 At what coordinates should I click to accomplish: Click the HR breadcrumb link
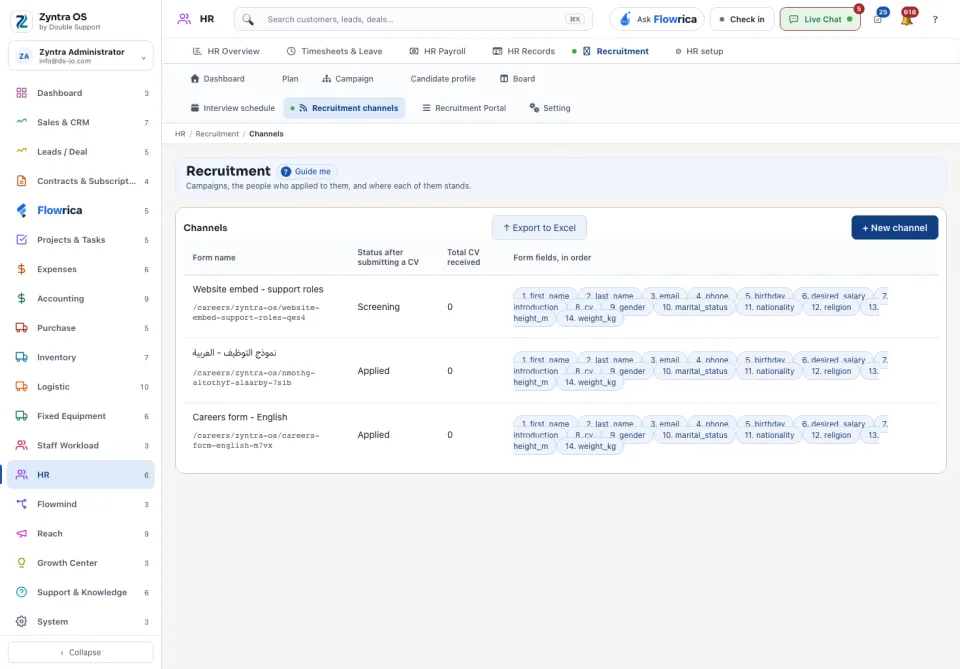[x=180, y=134]
